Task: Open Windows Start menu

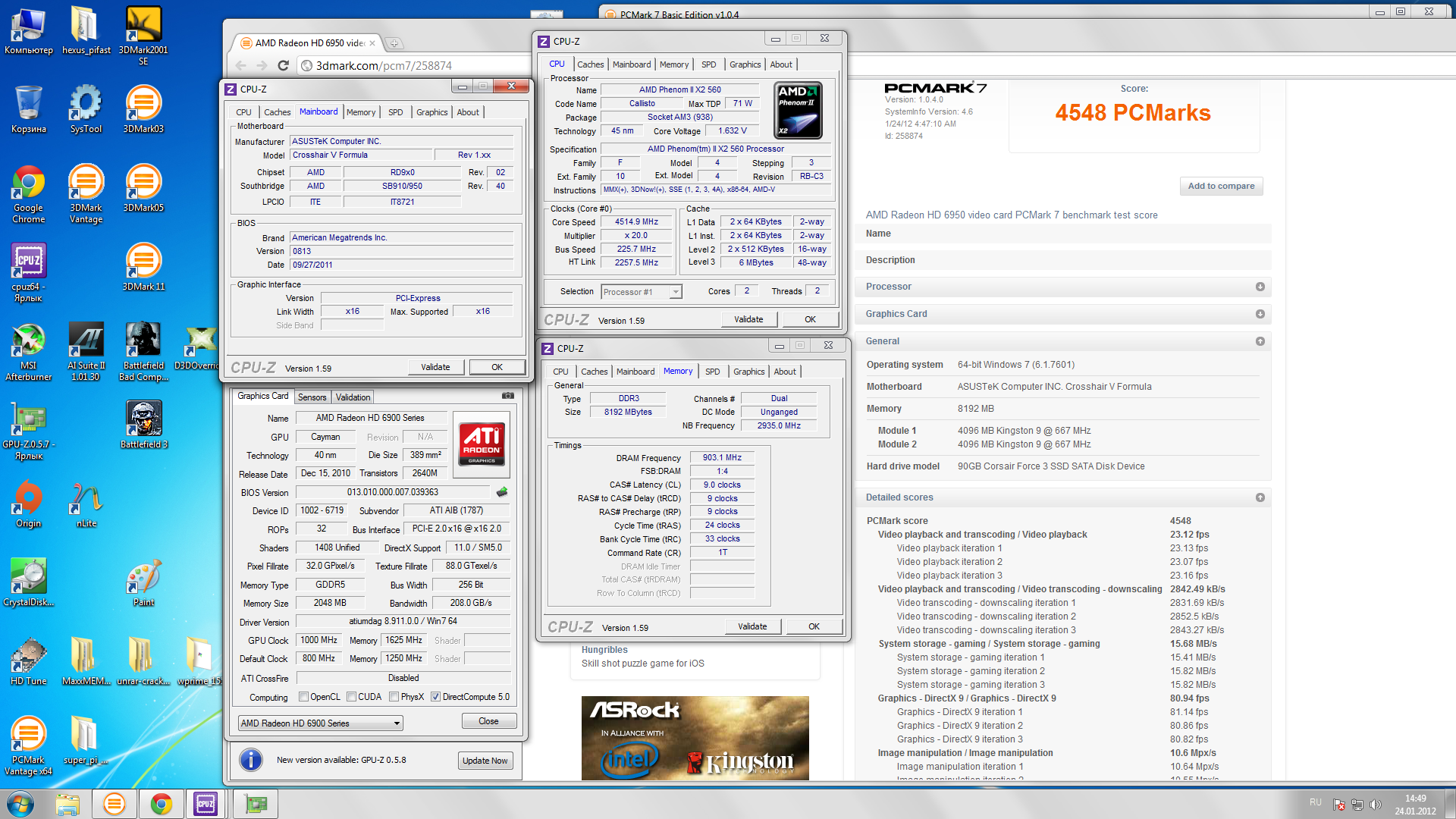Action: coord(20,804)
